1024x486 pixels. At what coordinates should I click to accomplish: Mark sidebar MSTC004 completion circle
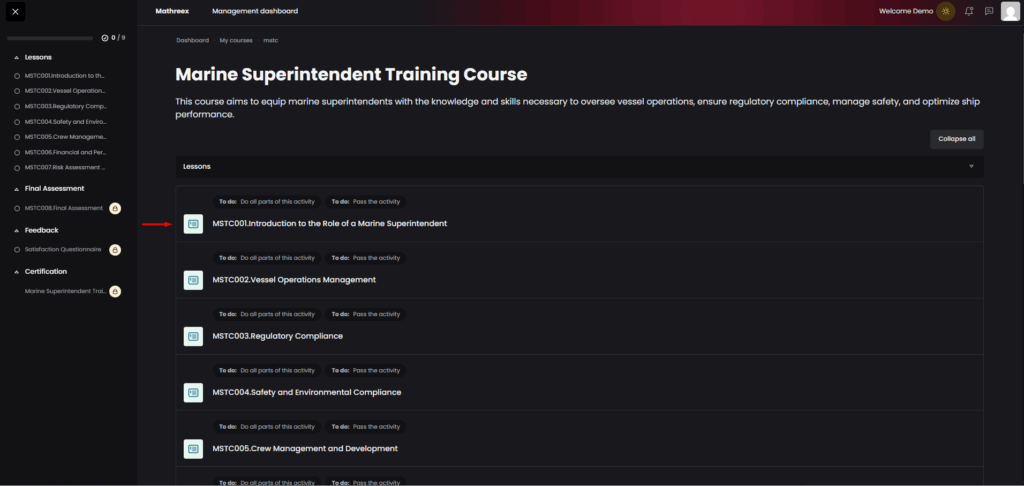point(17,122)
